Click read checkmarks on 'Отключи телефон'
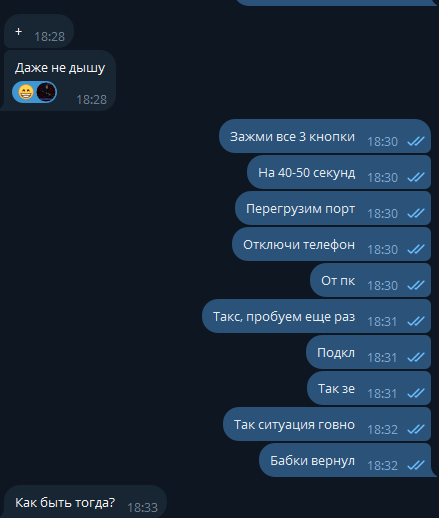439x518 pixels. (416, 249)
